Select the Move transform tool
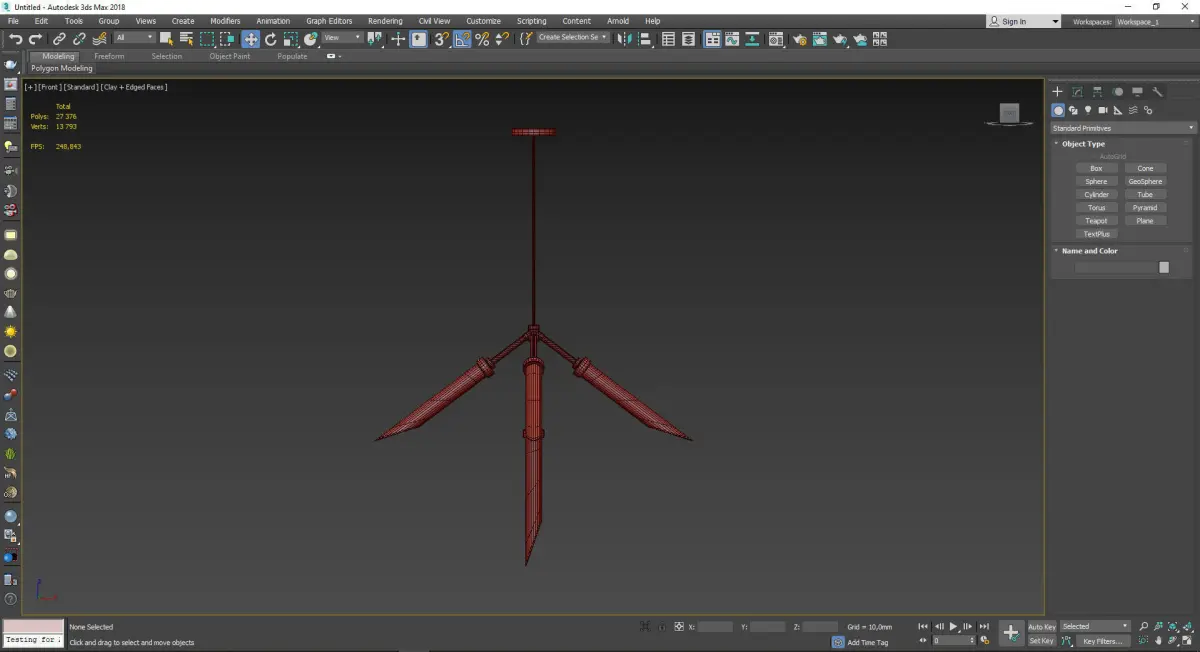This screenshot has height=652, width=1200. click(x=250, y=39)
